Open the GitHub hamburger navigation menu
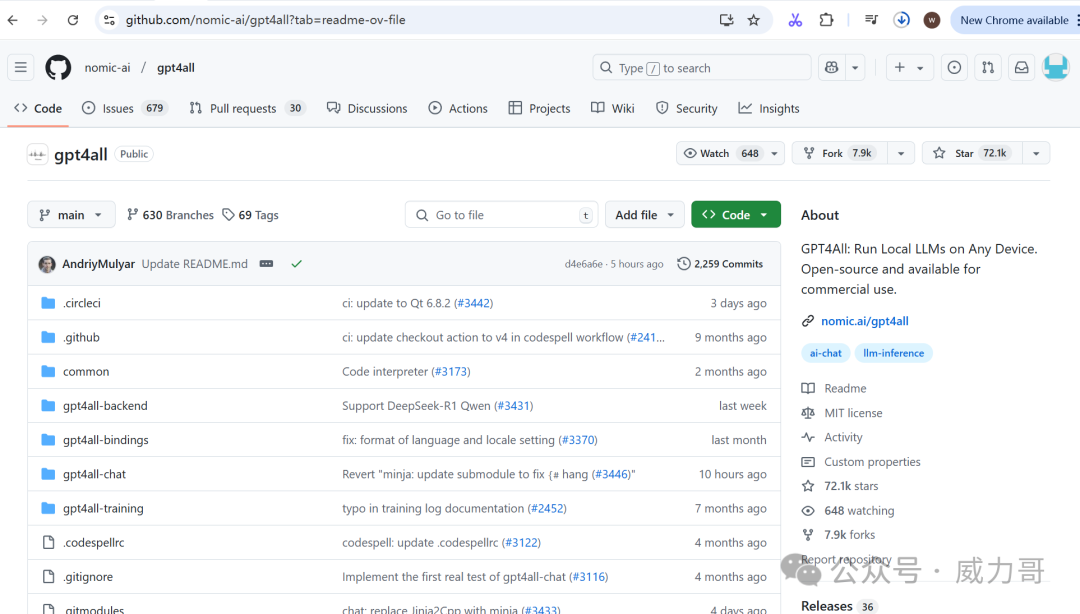 (x=21, y=68)
